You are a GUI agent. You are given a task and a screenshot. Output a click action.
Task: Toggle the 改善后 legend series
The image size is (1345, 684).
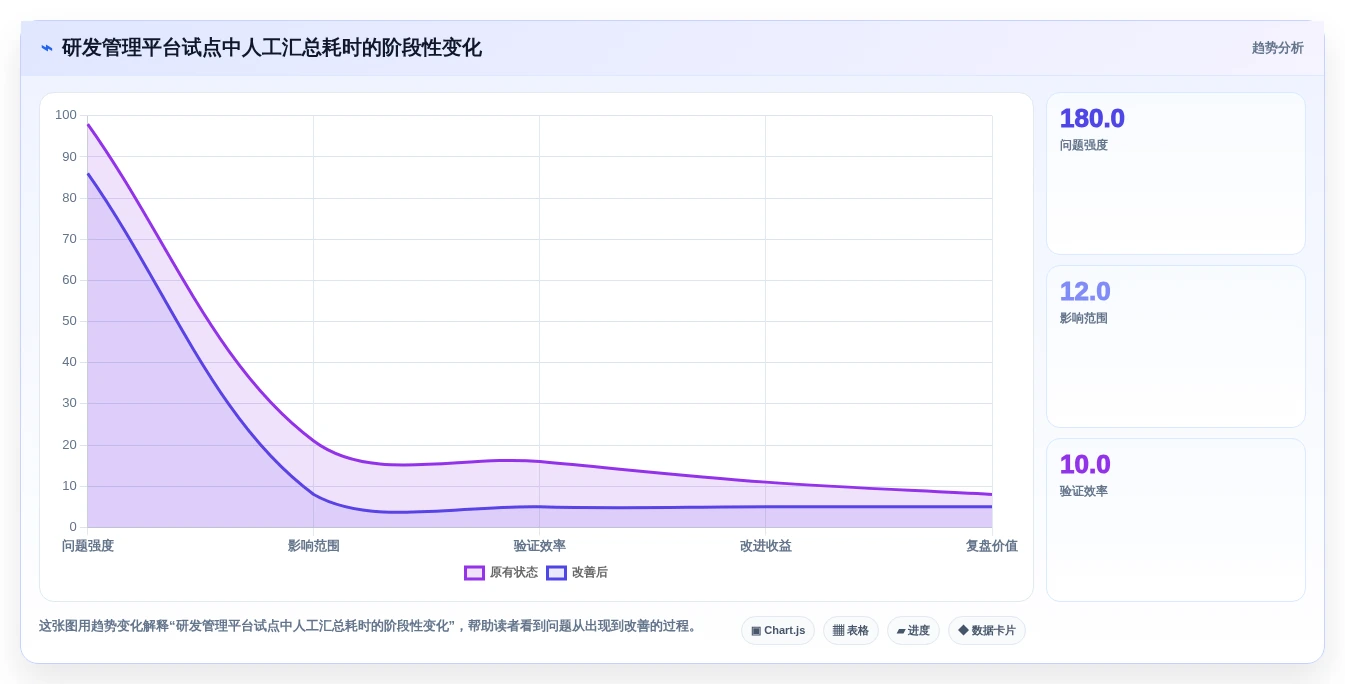(577, 573)
